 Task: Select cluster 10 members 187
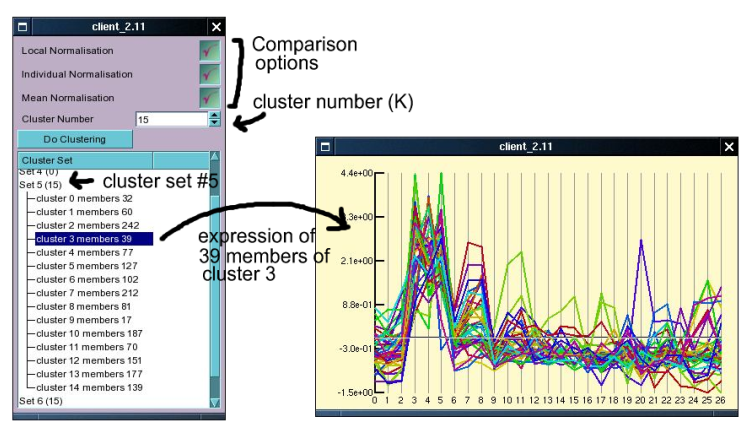pyautogui.click(x=89, y=333)
